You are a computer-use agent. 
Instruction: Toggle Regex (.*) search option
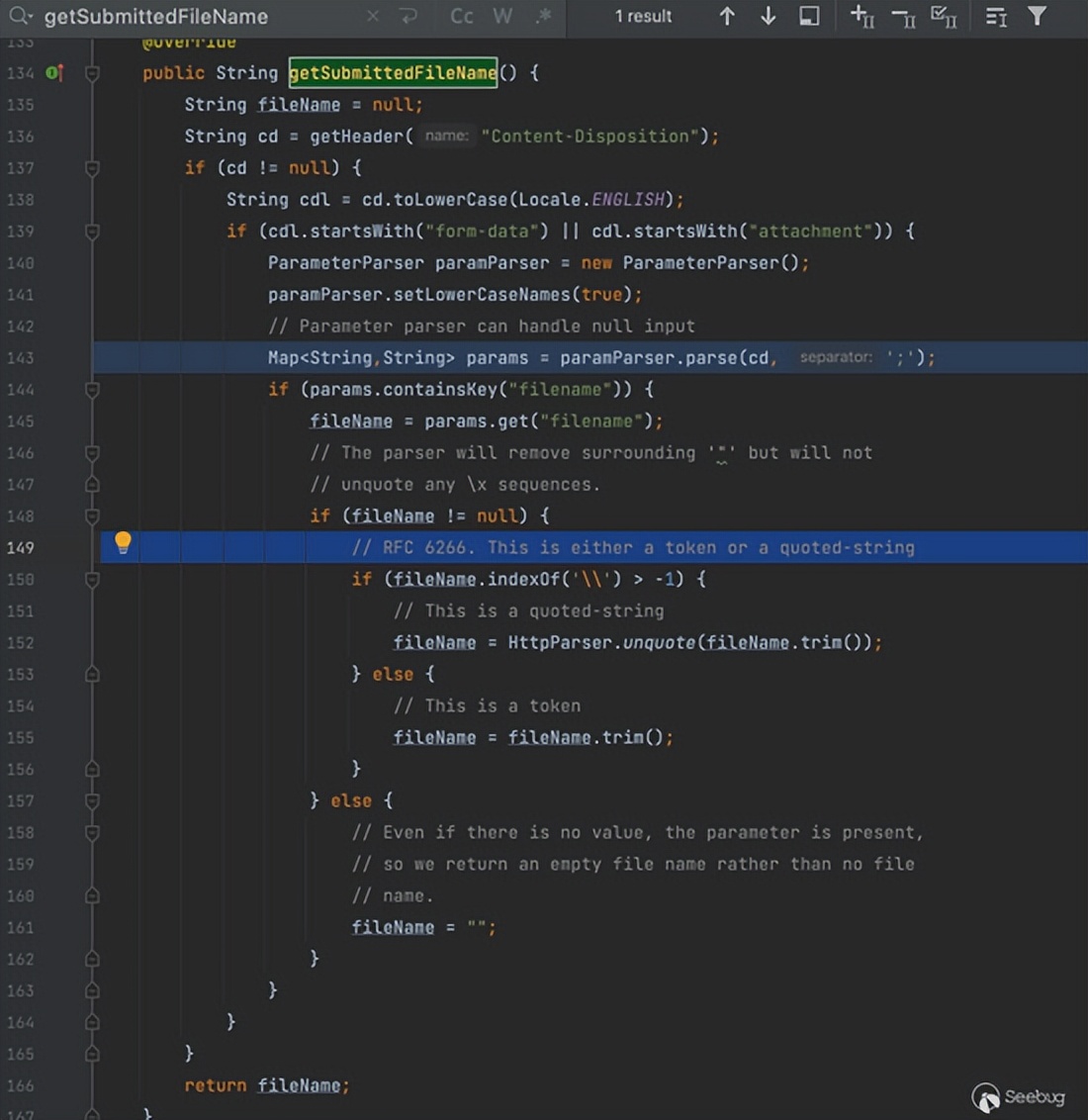tap(543, 16)
